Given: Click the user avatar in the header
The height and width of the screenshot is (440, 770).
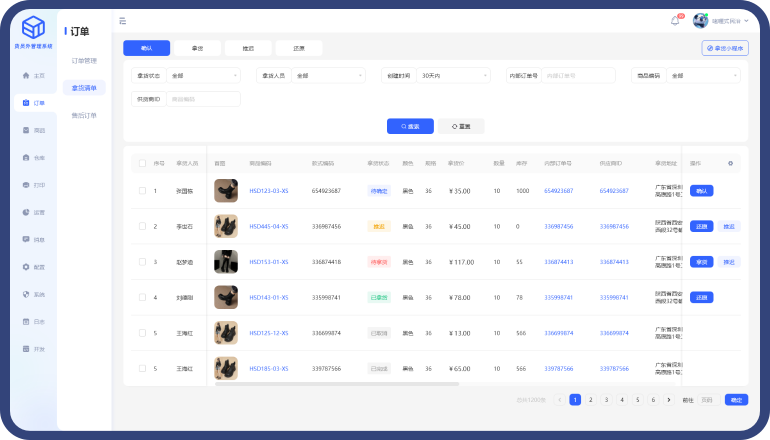Looking at the screenshot, I should tap(701, 20).
